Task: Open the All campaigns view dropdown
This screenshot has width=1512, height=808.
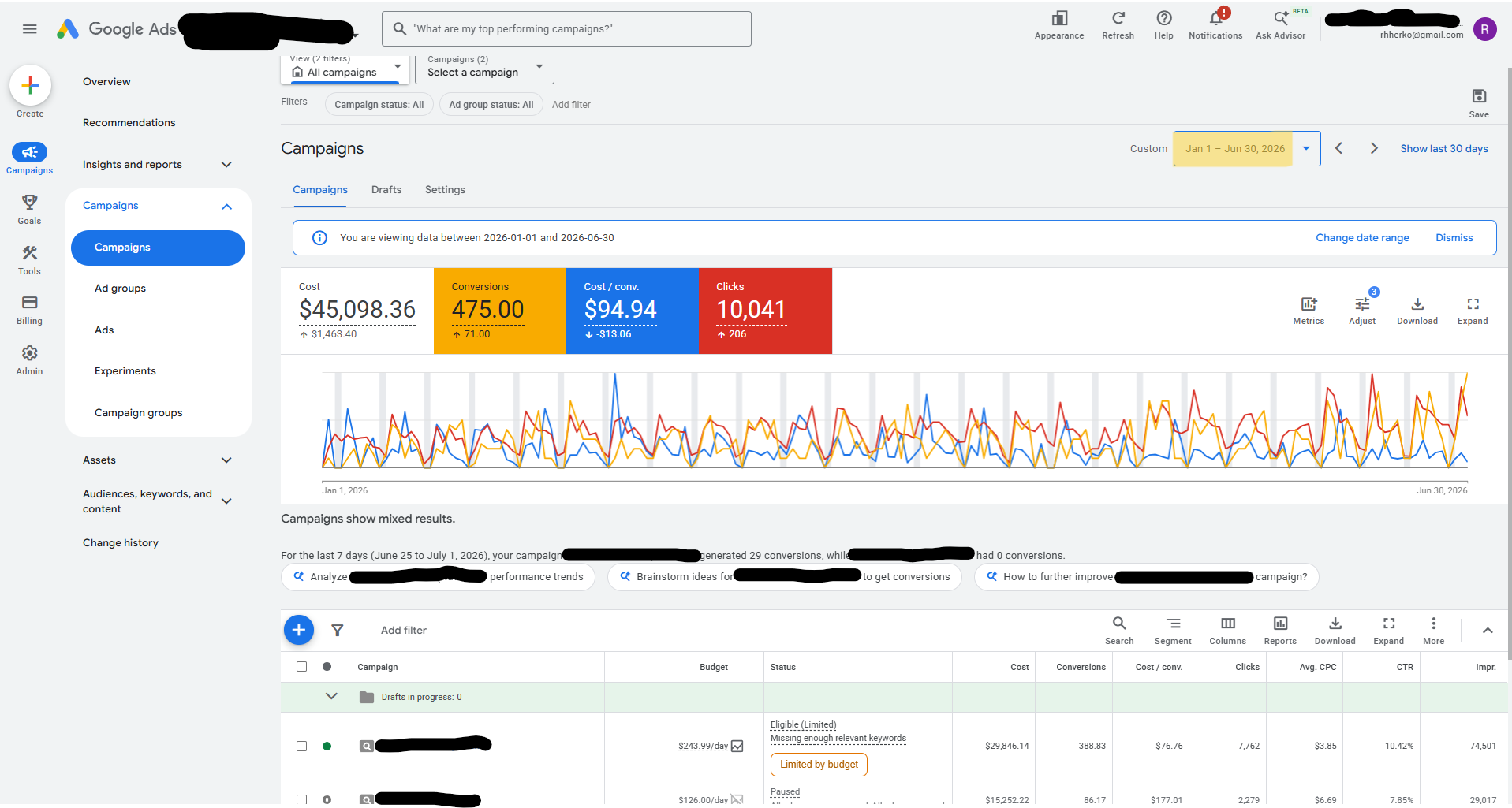Action: pos(345,69)
